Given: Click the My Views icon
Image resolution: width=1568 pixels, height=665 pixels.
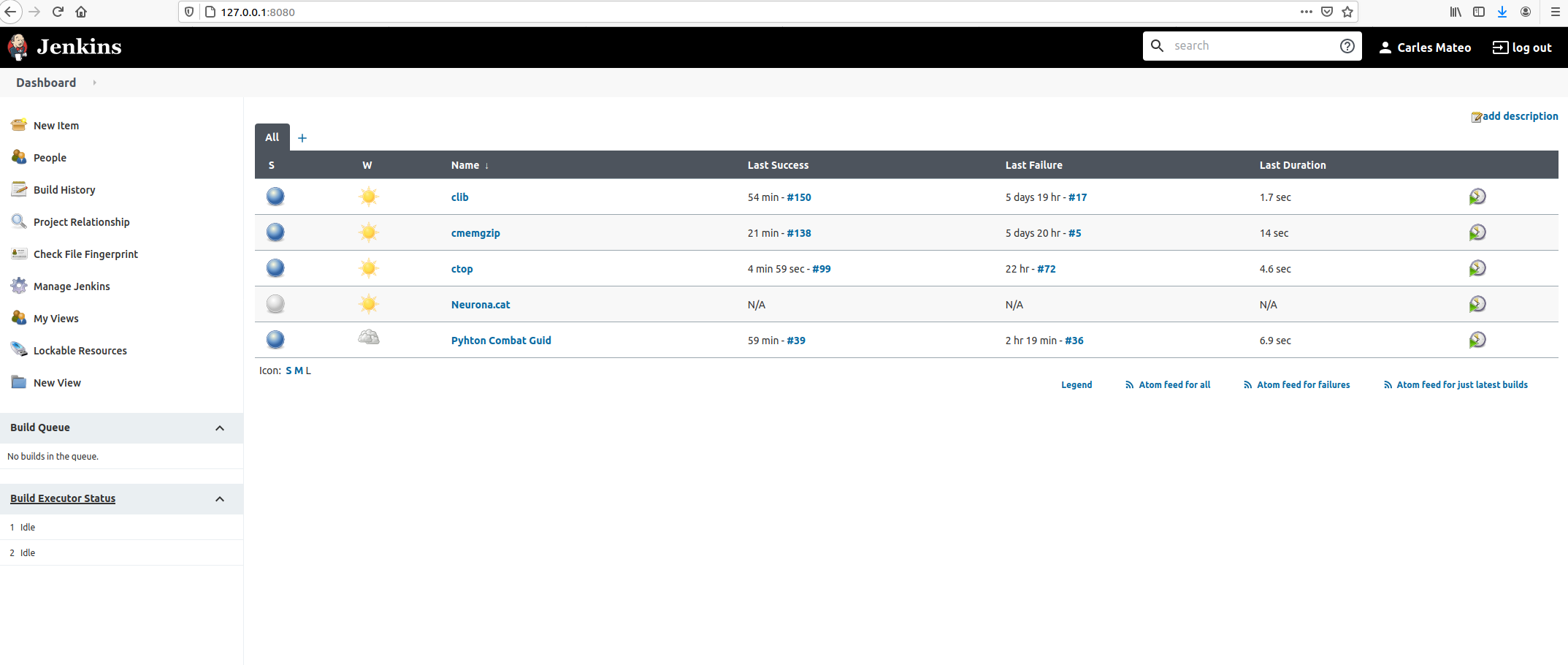Looking at the screenshot, I should coord(19,318).
